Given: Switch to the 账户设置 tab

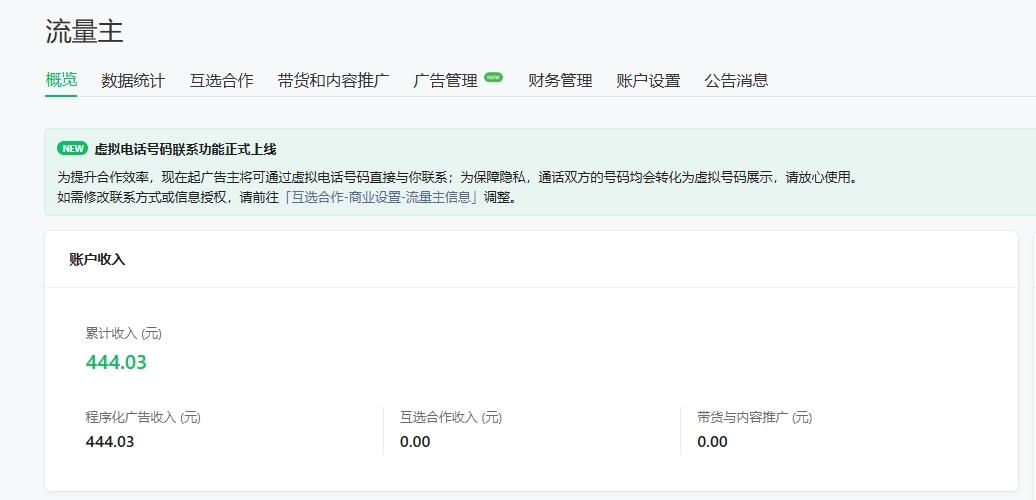Looking at the screenshot, I should [648, 80].
